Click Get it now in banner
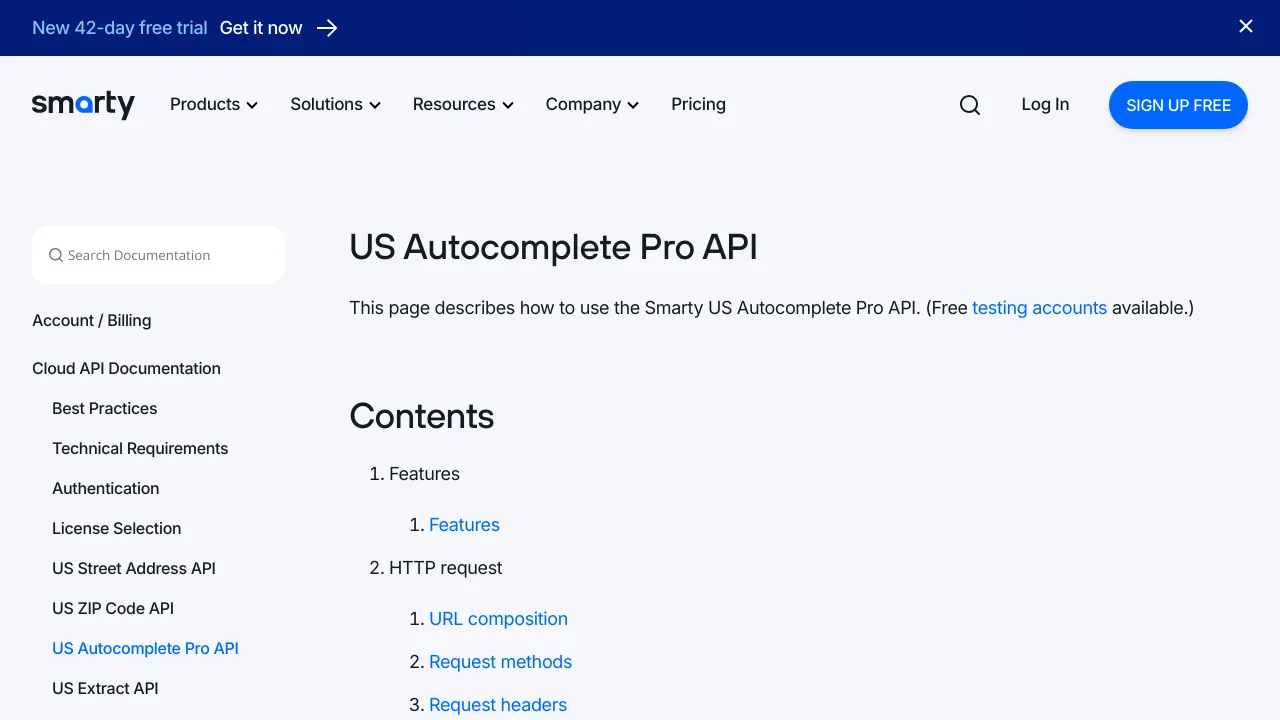Image resolution: width=1280 pixels, height=720 pixels. click(x=261, y=28)
